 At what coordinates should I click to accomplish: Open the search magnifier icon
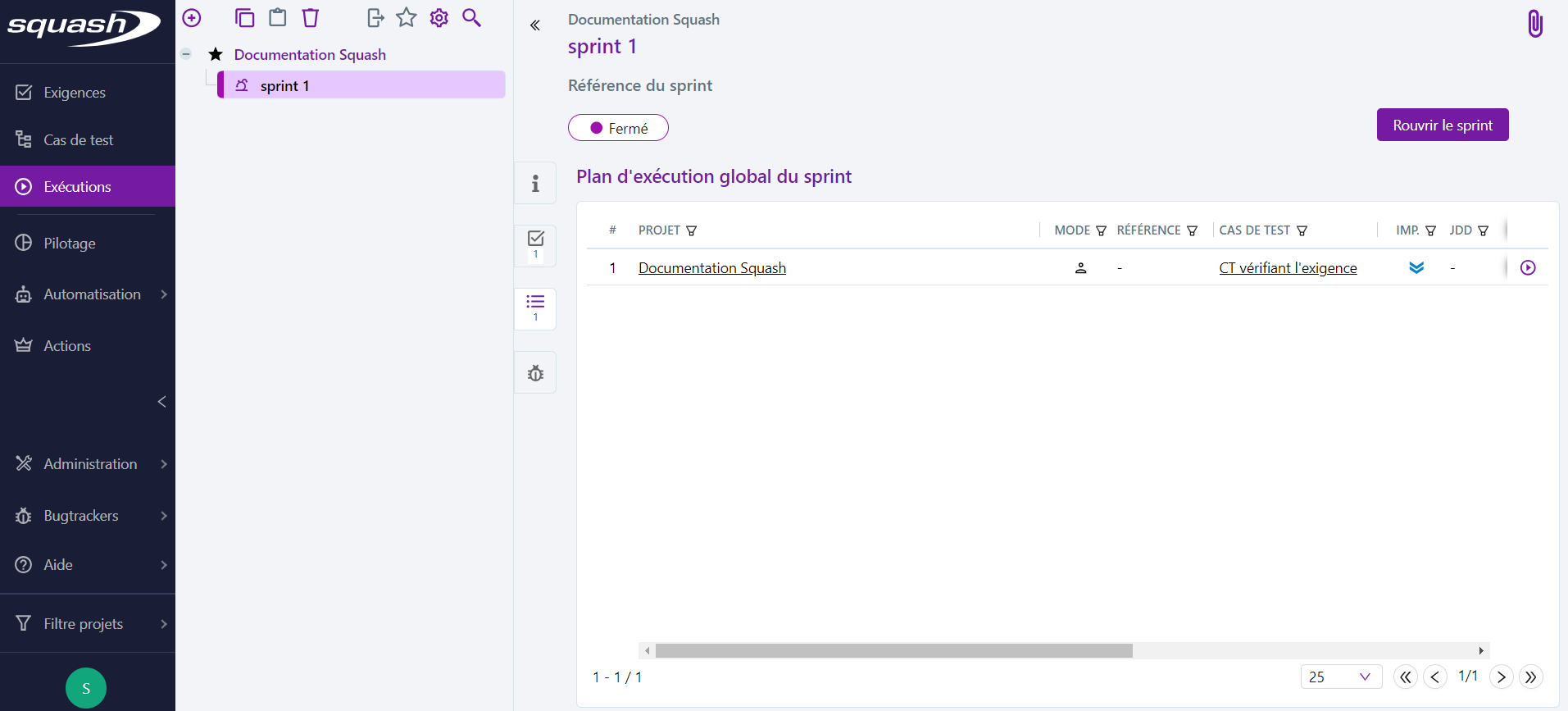(471, 18)
